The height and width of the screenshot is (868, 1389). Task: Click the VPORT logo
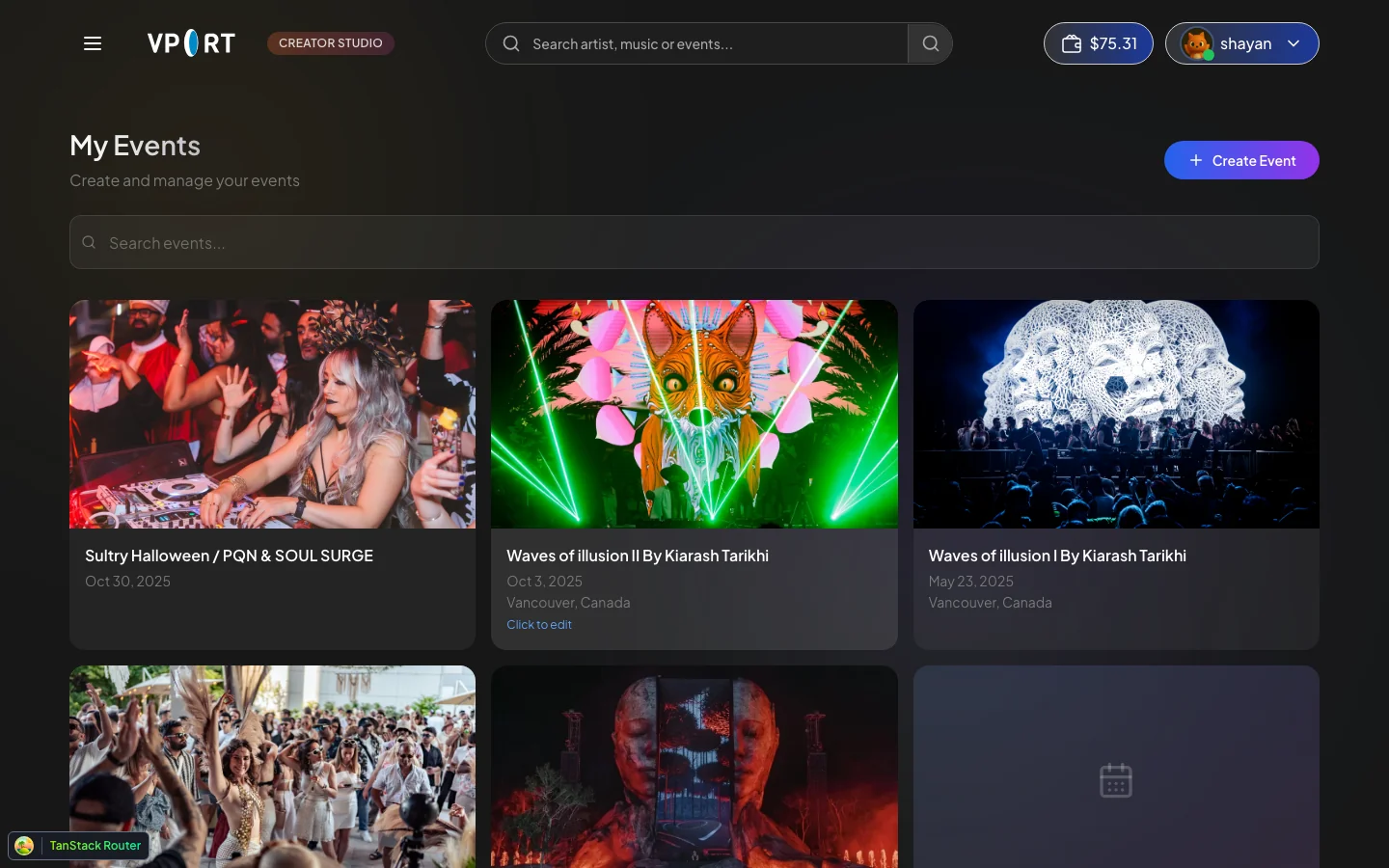(x=191, y=43)
